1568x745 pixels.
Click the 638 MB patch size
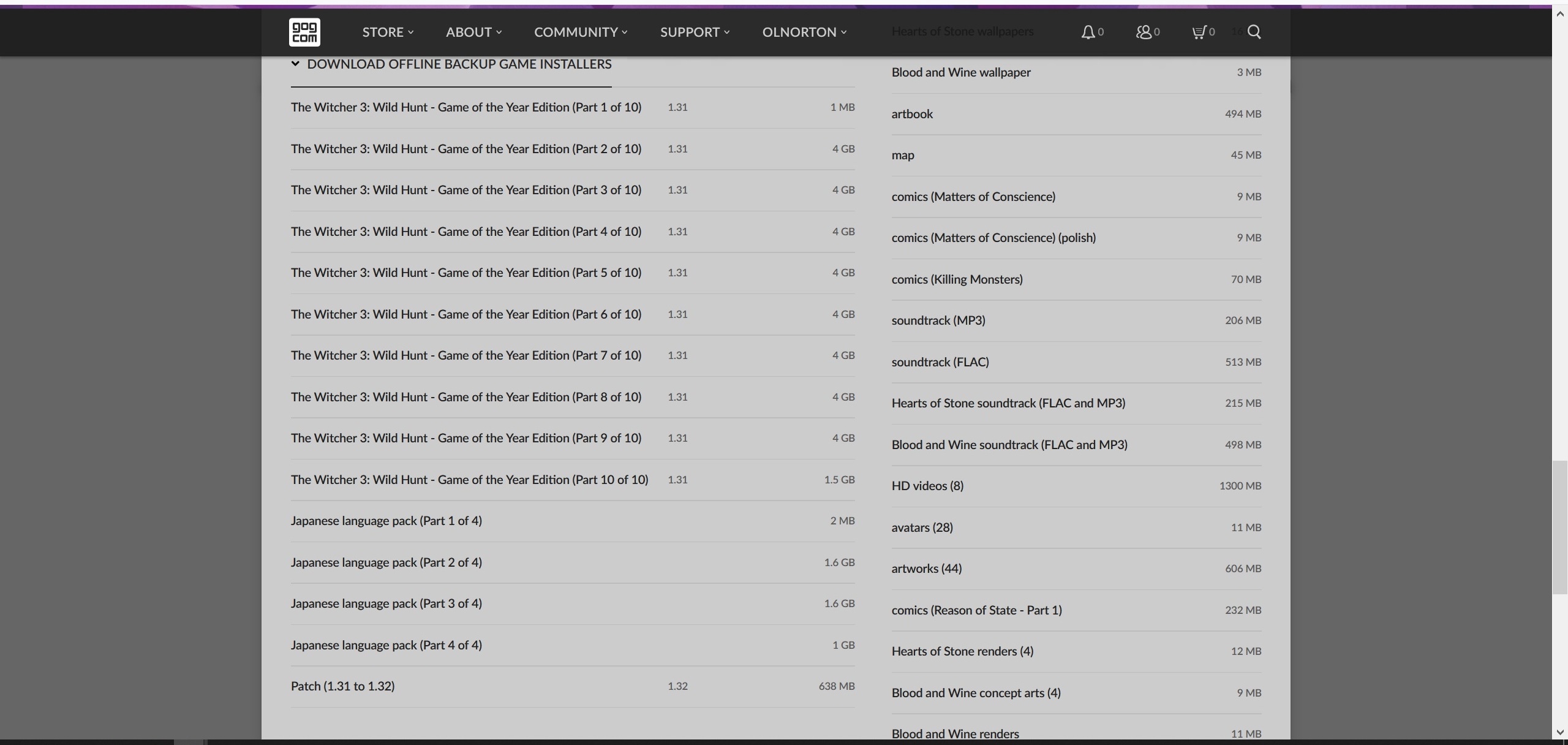pyautogui.click(x=837, y=686)
